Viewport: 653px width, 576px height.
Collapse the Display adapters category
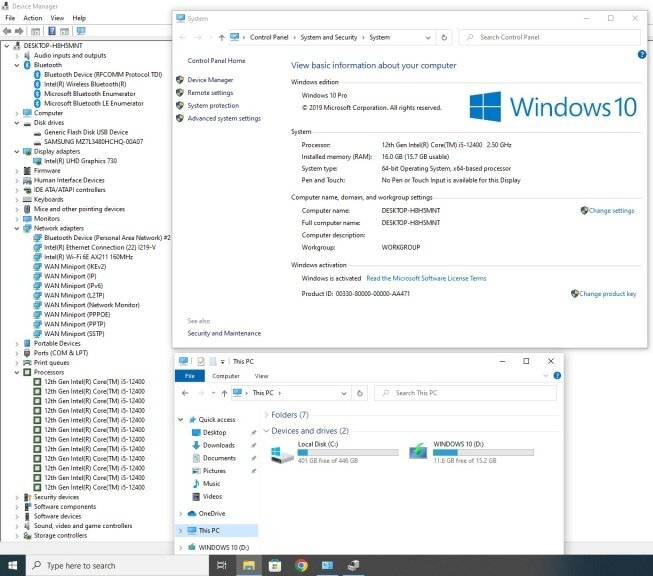(17, 152)
